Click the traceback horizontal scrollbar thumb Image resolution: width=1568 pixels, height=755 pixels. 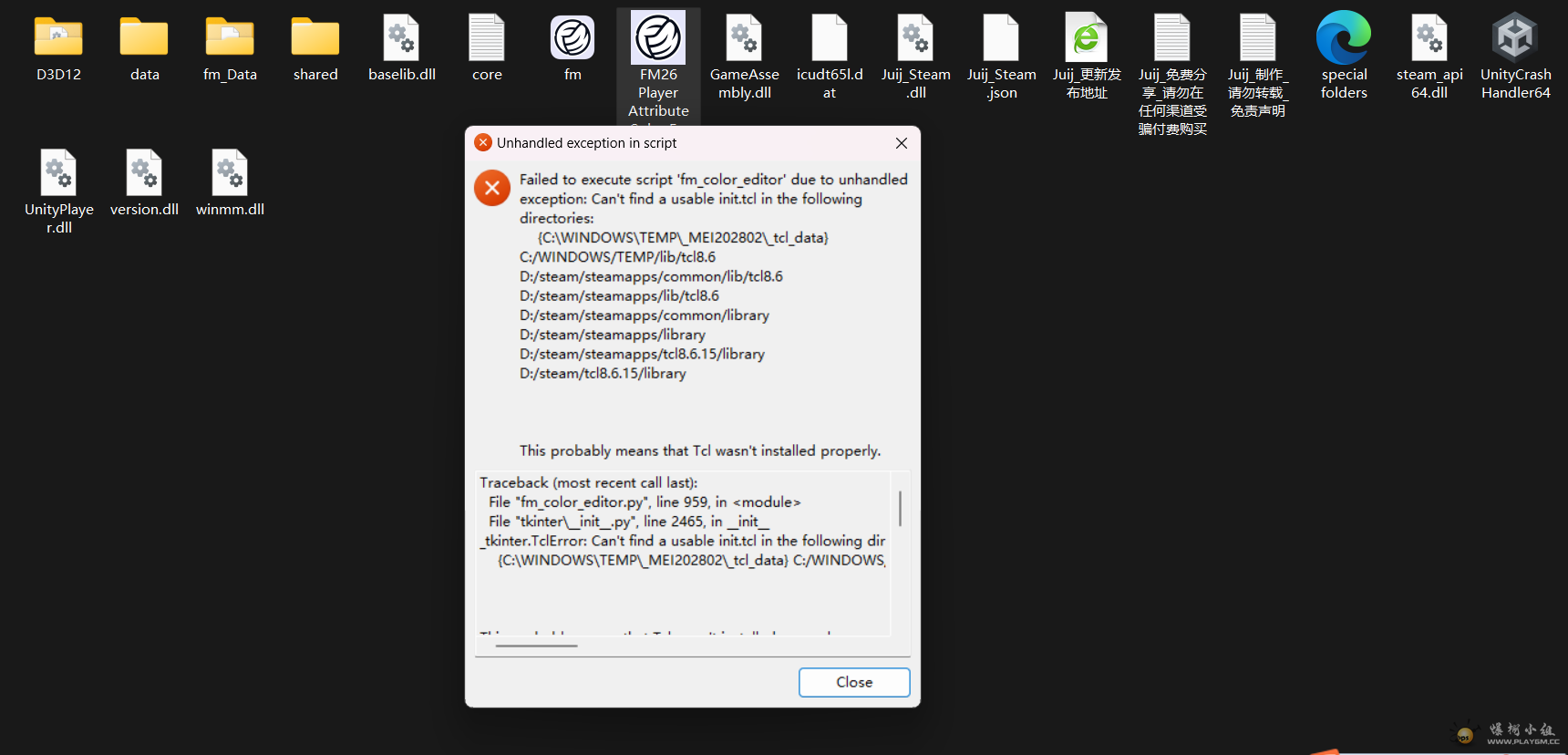click(536, 646)
